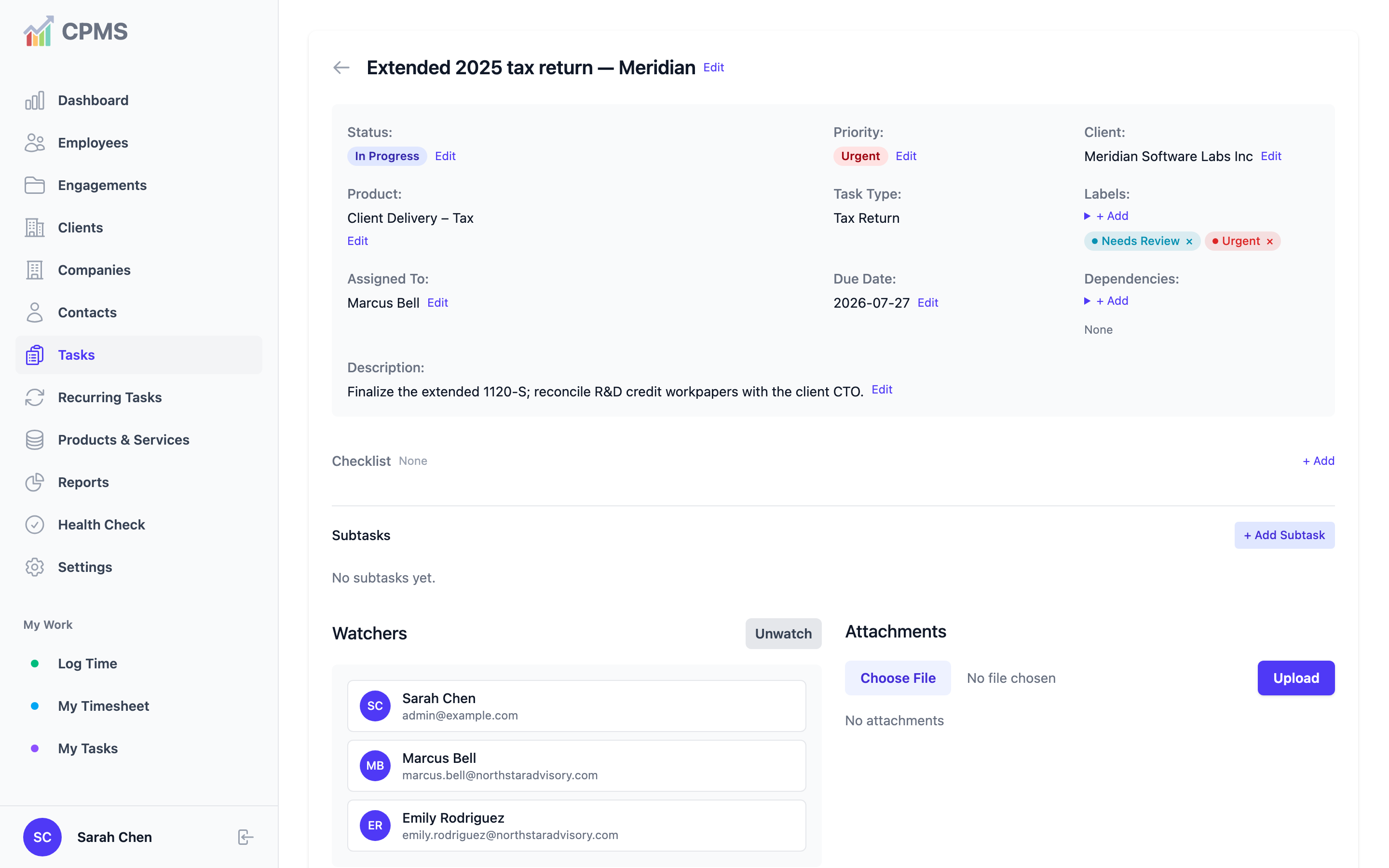
Task: Unwatch this task
Action: click(x=783, y=633)
